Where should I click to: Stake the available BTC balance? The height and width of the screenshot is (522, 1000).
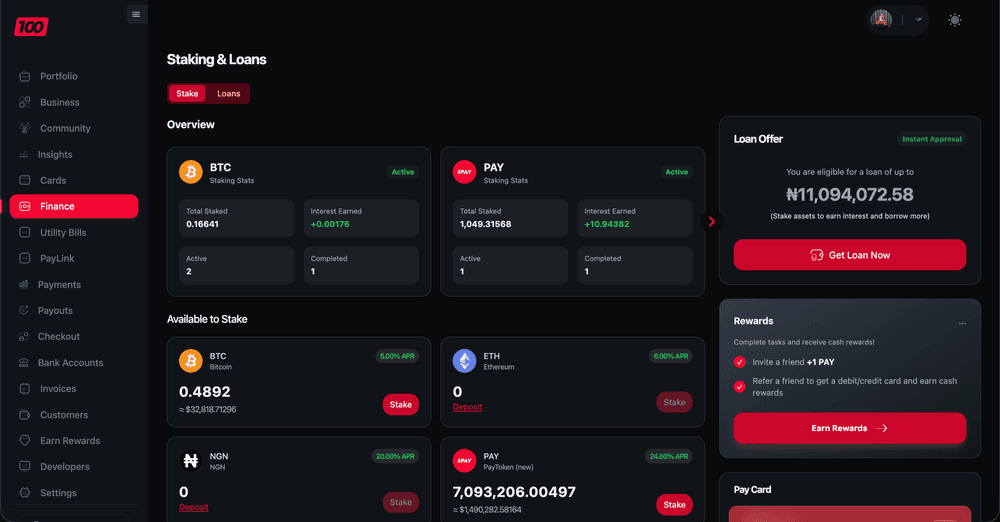click(x=401, y=405)
